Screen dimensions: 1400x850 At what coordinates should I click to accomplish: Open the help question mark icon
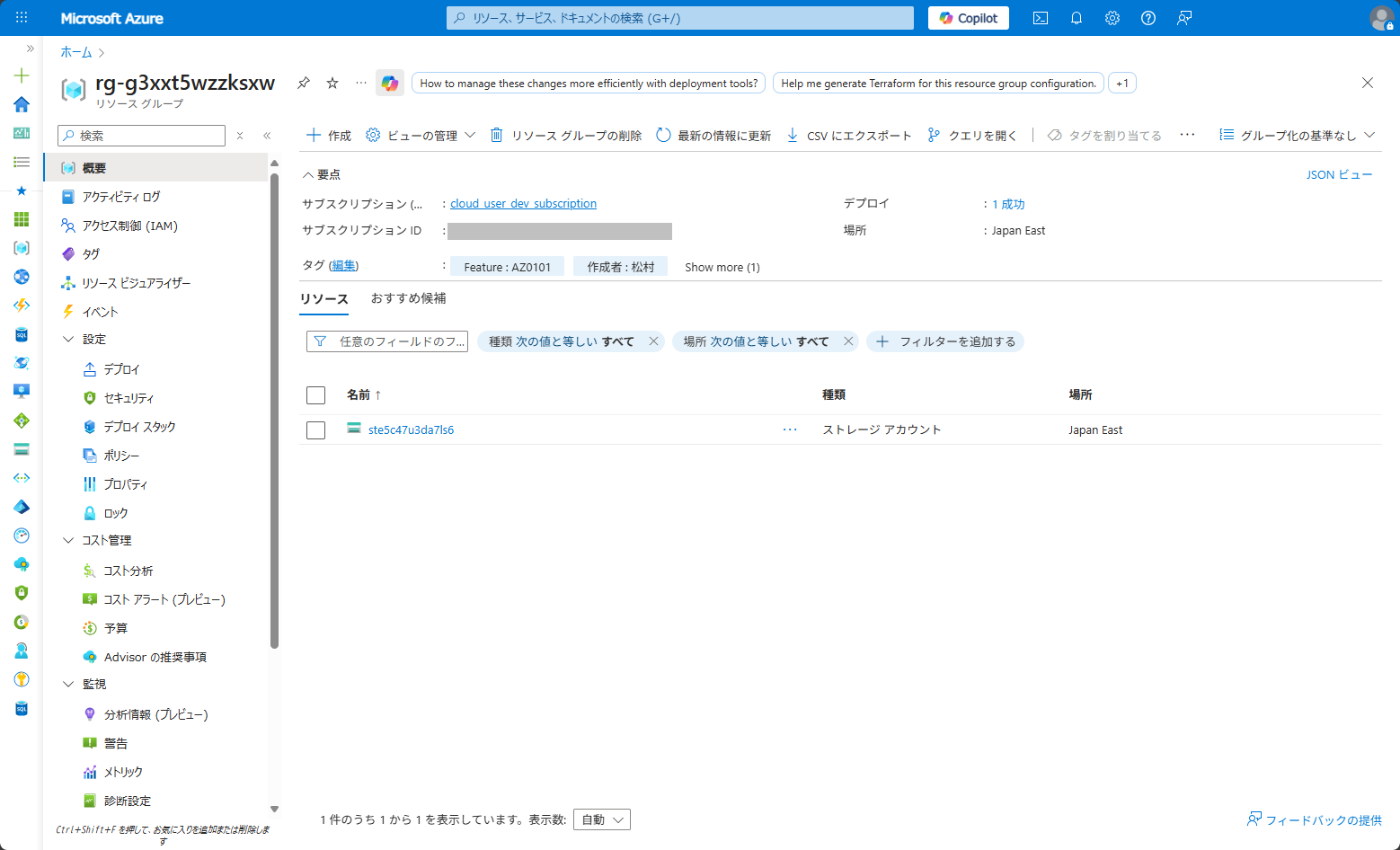coord(1147,18)
